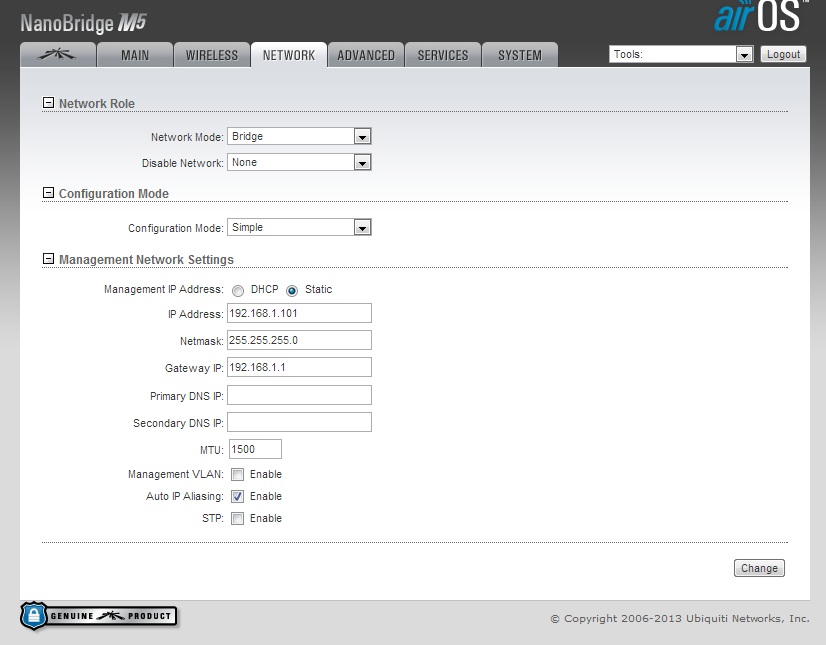This screenshot has height=645, width=826.
Task: Select Static for Management IP Address
Action: click(292, 290)
